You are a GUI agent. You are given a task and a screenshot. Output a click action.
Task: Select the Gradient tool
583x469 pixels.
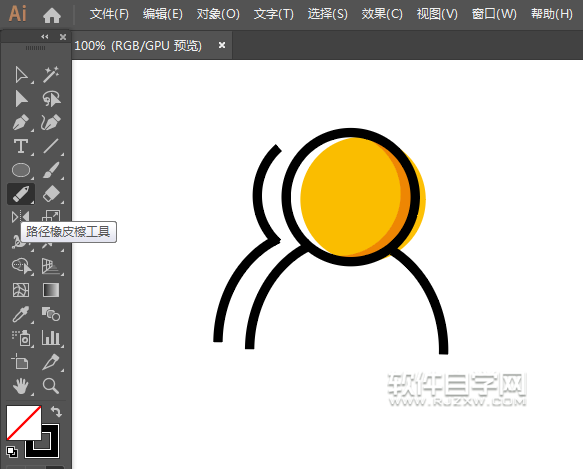click(51, 290)
